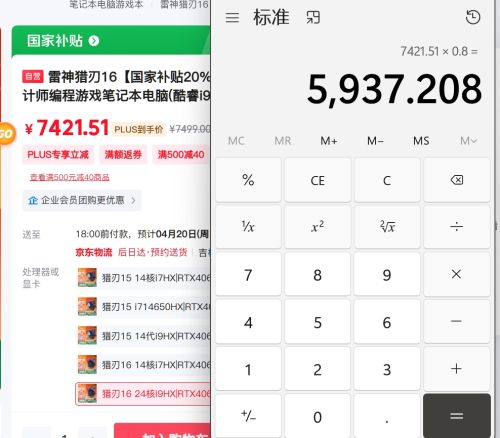Click the multiply operator key

(x=457, y=274)
